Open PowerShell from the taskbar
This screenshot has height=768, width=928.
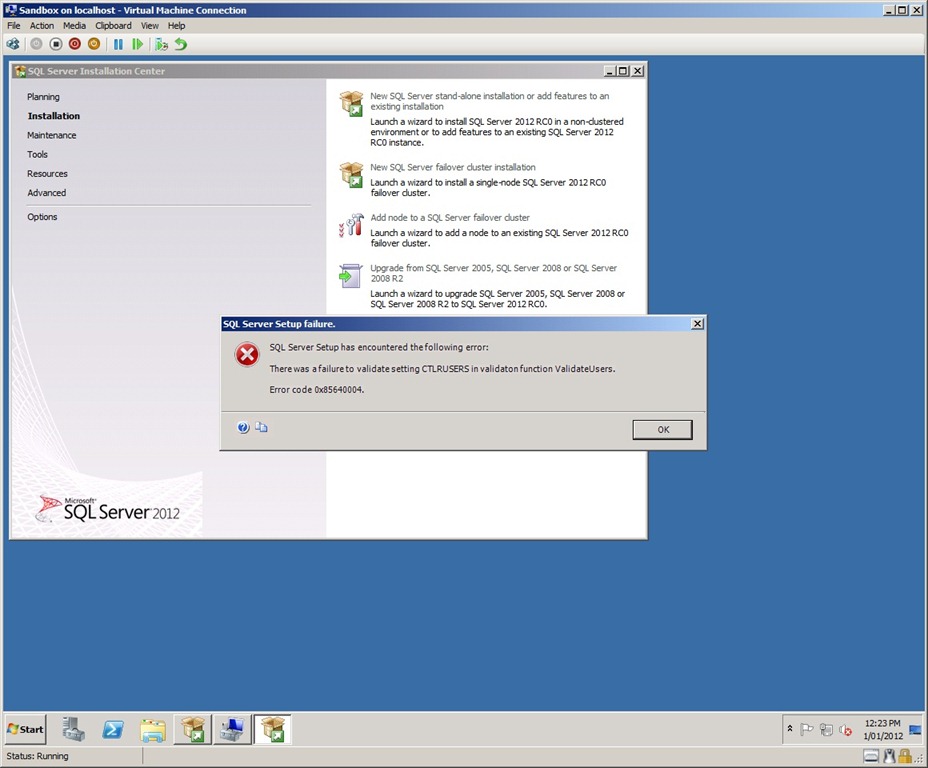pyautogui.click(x=113, y=730)
